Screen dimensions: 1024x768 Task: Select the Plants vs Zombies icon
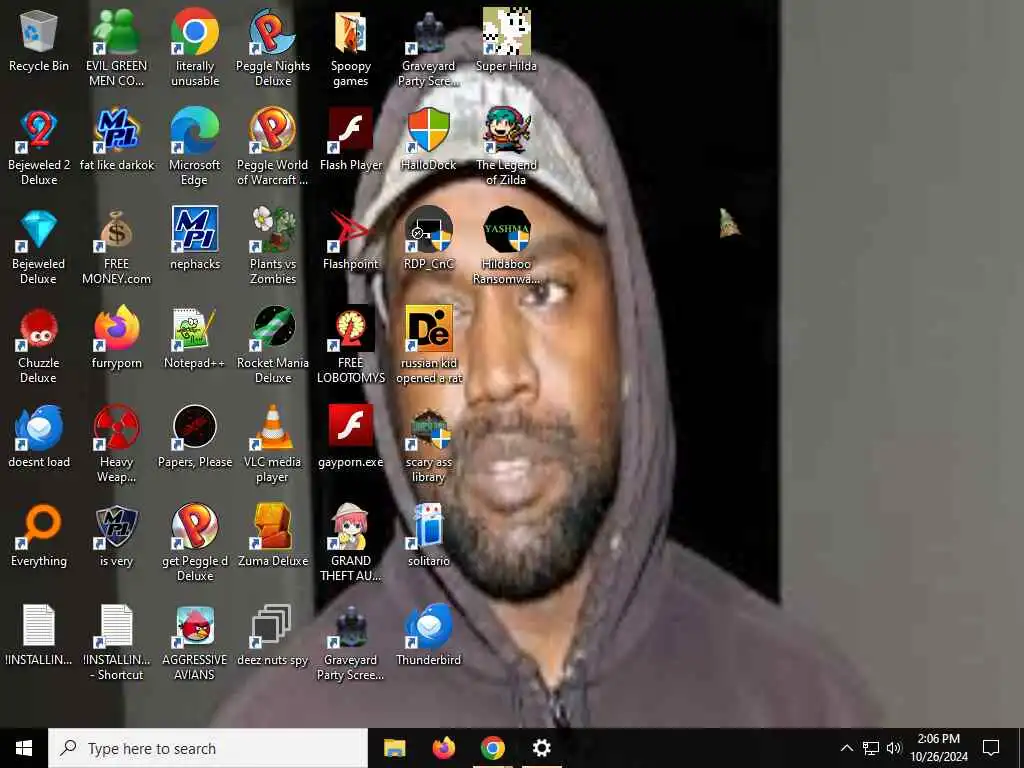(272, 230)
